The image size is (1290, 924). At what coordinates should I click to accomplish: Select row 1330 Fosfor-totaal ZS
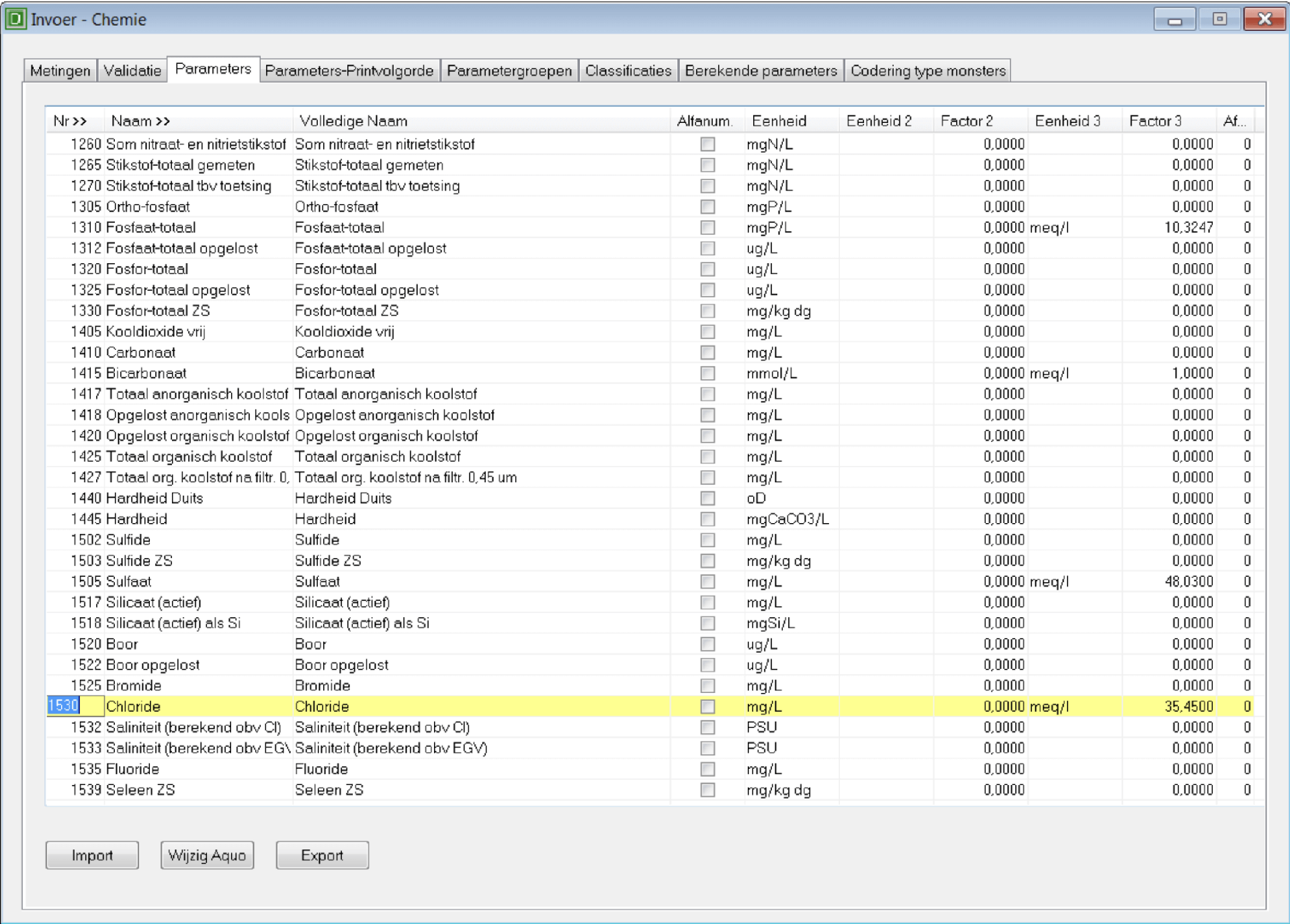[650, 310]
